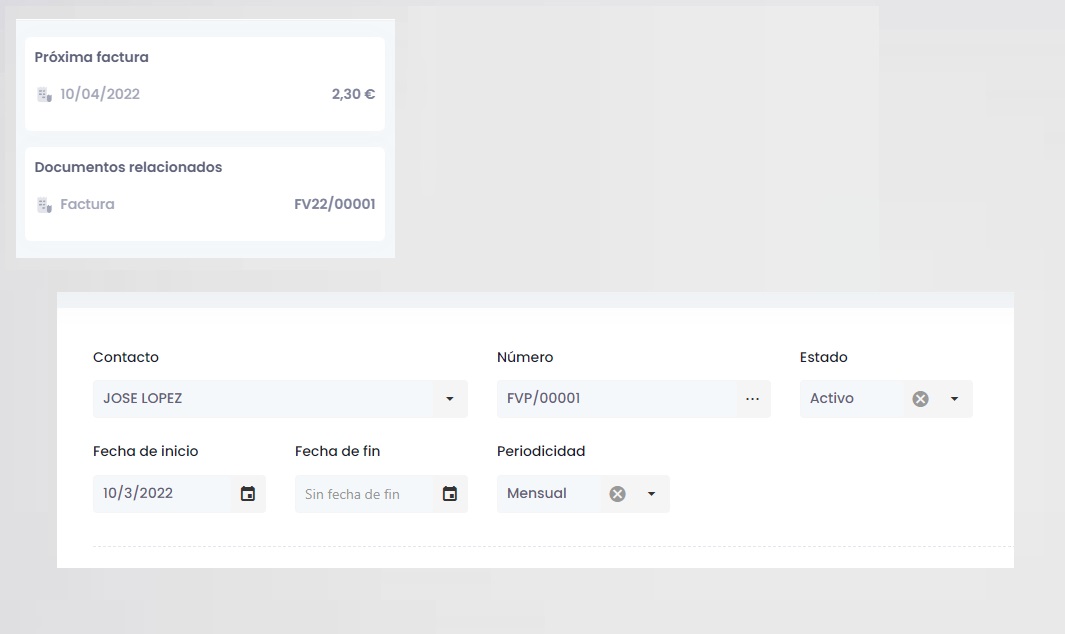Open related invoice FV22/00001
This screenshot has width=1065, height=634.
click(x=335, y=204)
